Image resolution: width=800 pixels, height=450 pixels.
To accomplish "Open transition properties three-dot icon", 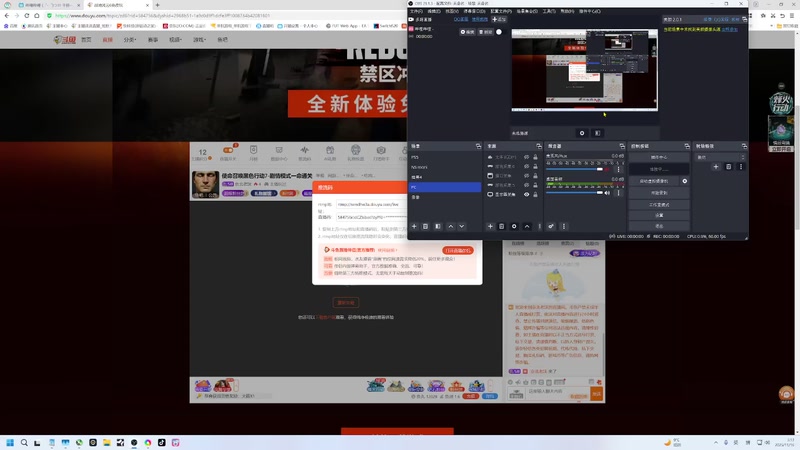I will 741,167.
